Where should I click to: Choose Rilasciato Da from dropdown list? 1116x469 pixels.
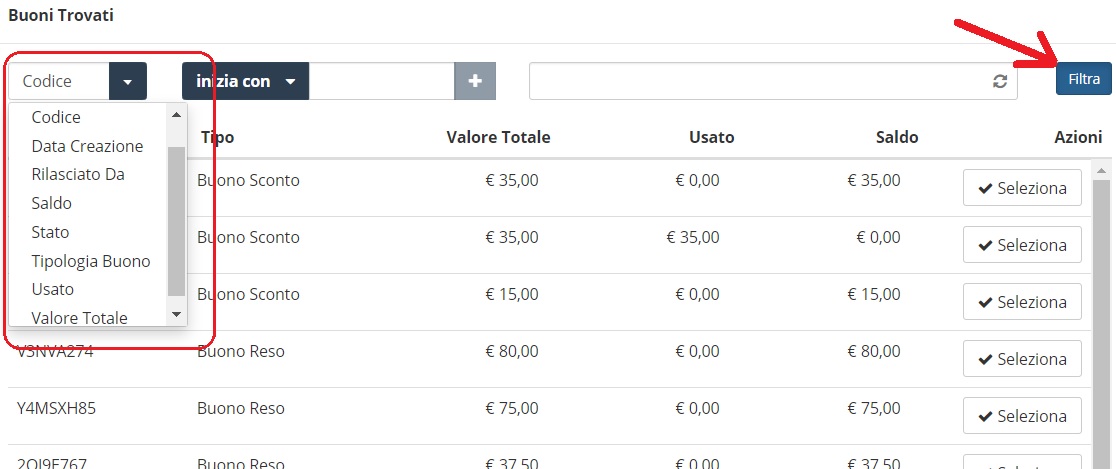point(78,174)
